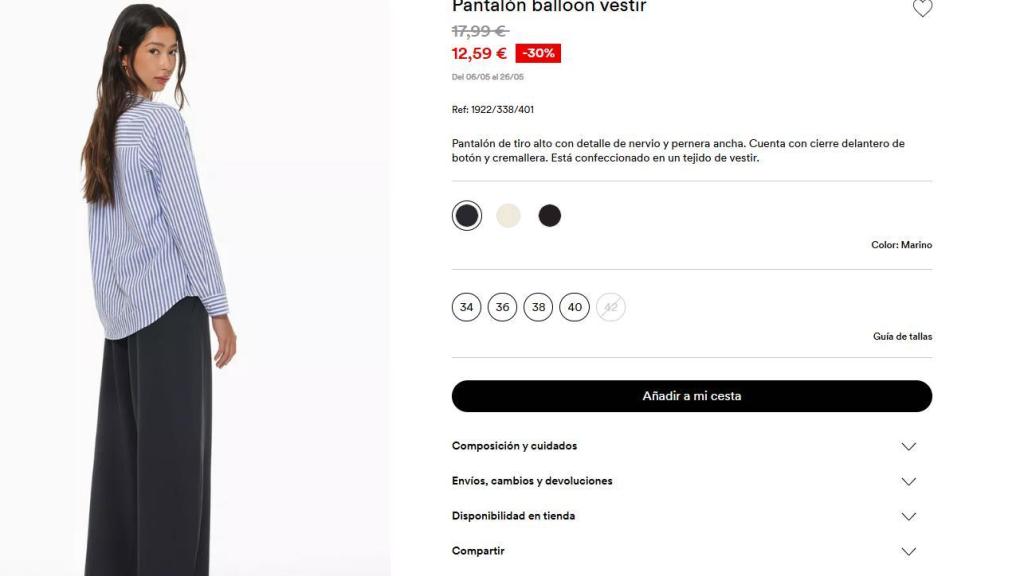The width and height of the screenshot is (1024, 576).
Task: Open the Guía de tallas link
Action: coord(903,336)
